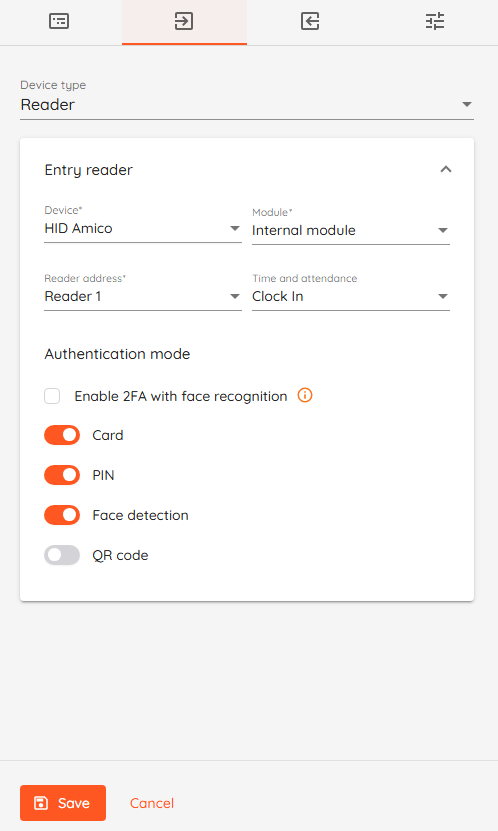Open the Device type dropdown arrow
This screenshot has height=831, width=498.
[467, 104]
